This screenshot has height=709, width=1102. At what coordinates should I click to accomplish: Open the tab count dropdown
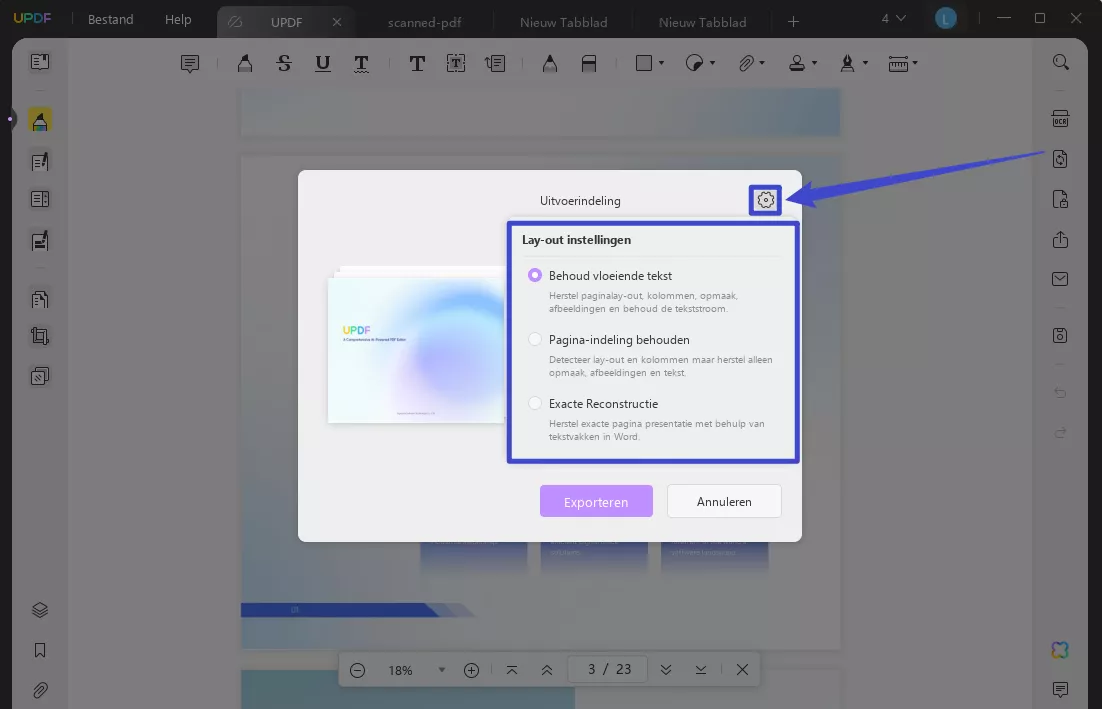(893, 19)
